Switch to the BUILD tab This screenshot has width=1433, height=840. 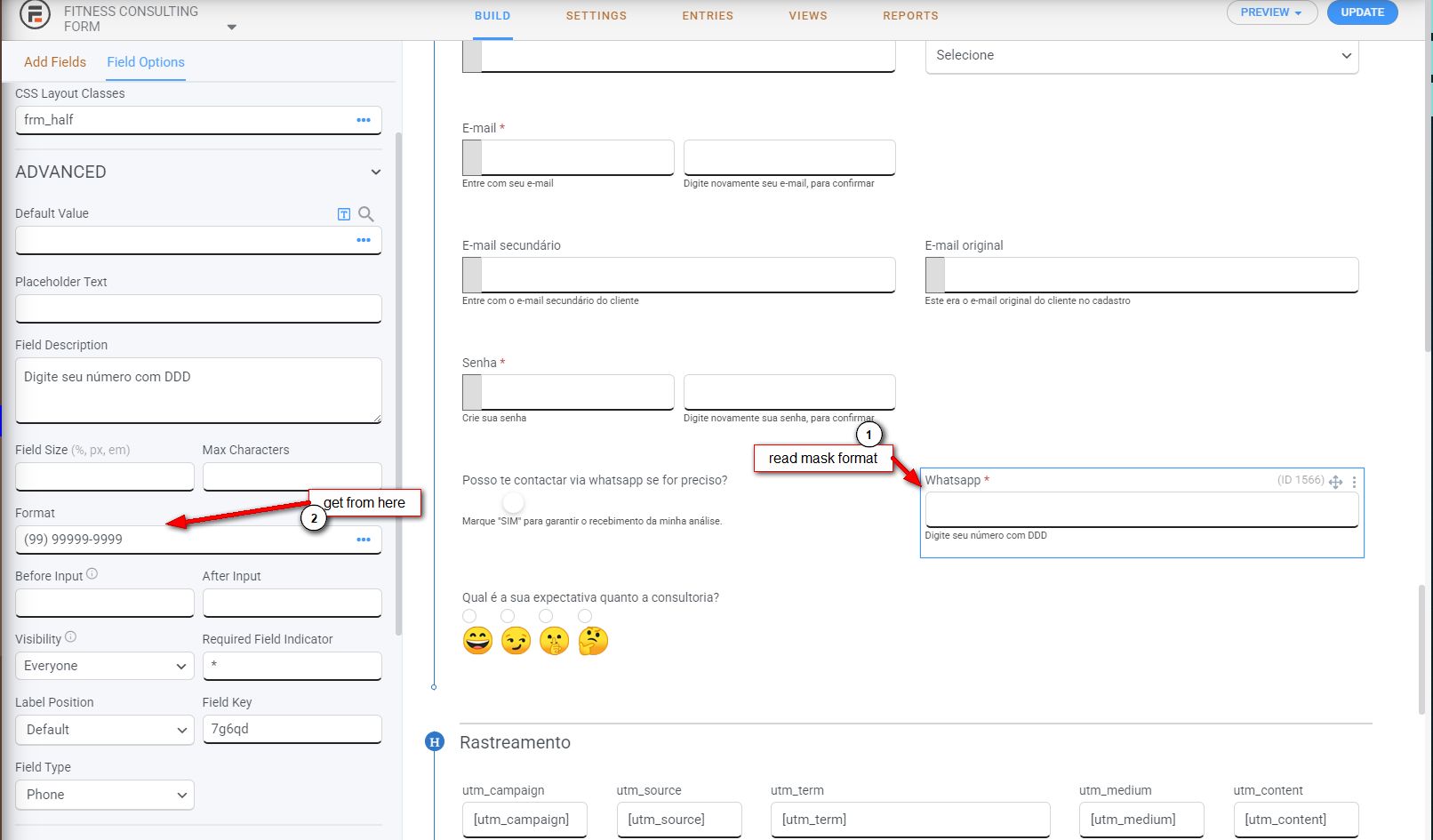click(492, 16)
